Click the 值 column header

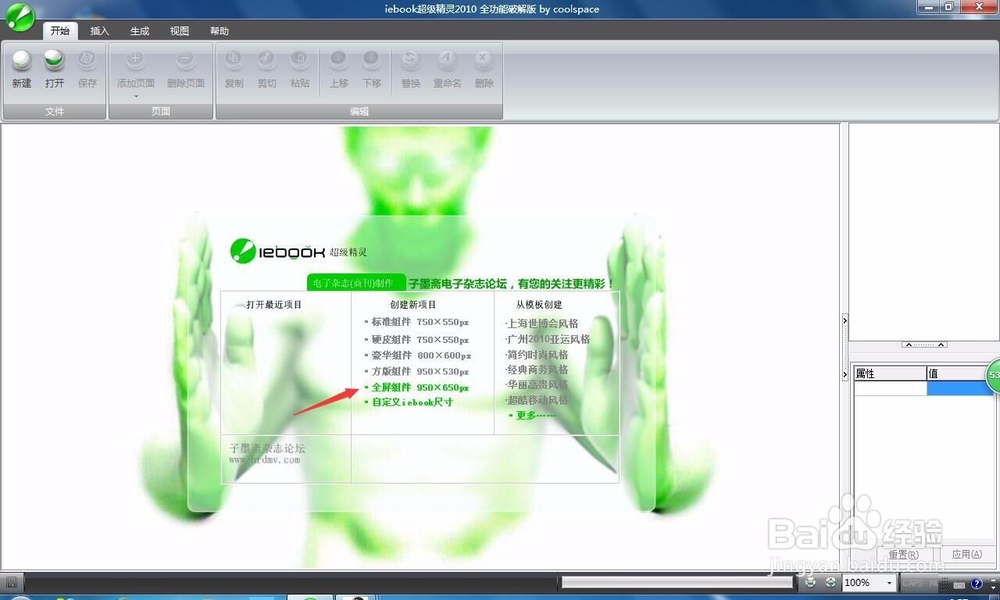[x=959, y=373]
